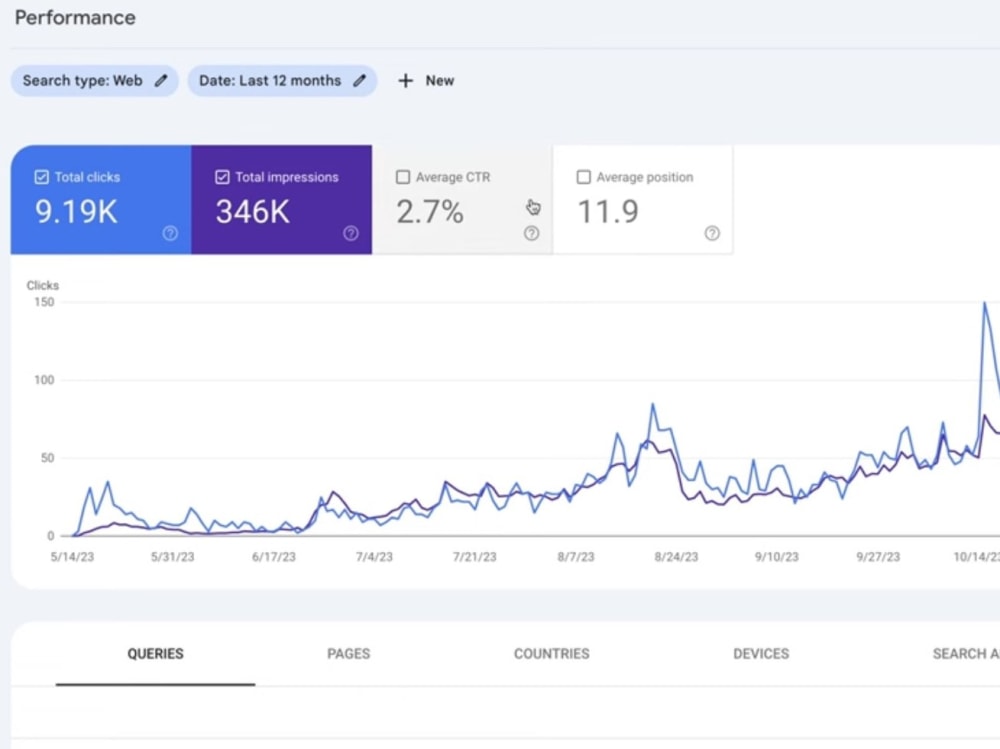Switch to the Pages tab

(348, 654)
